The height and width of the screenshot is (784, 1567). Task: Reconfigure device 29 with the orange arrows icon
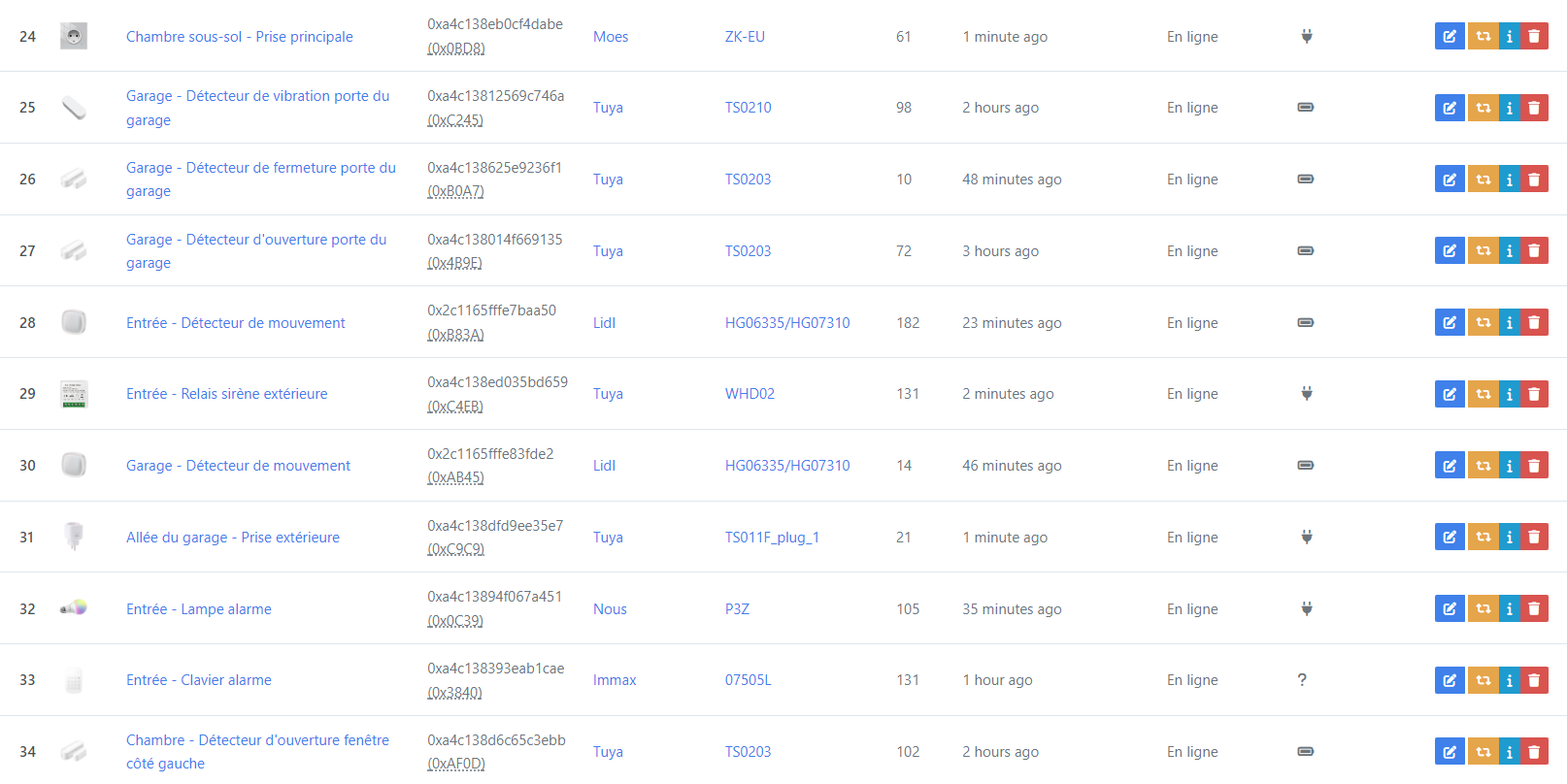pyautogui.click(x=1483, y=394)
